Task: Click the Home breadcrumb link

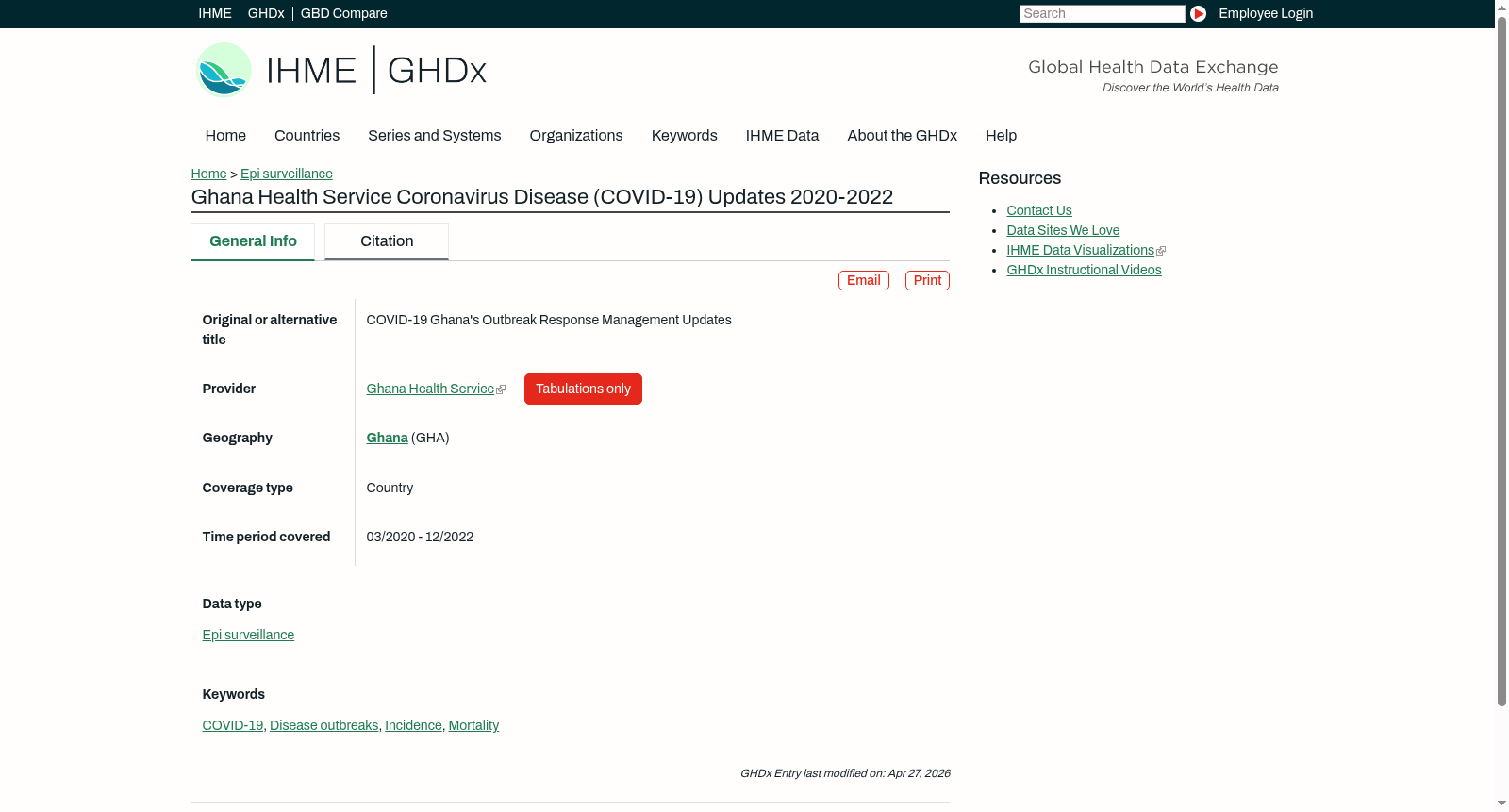Action: point(208,174)
